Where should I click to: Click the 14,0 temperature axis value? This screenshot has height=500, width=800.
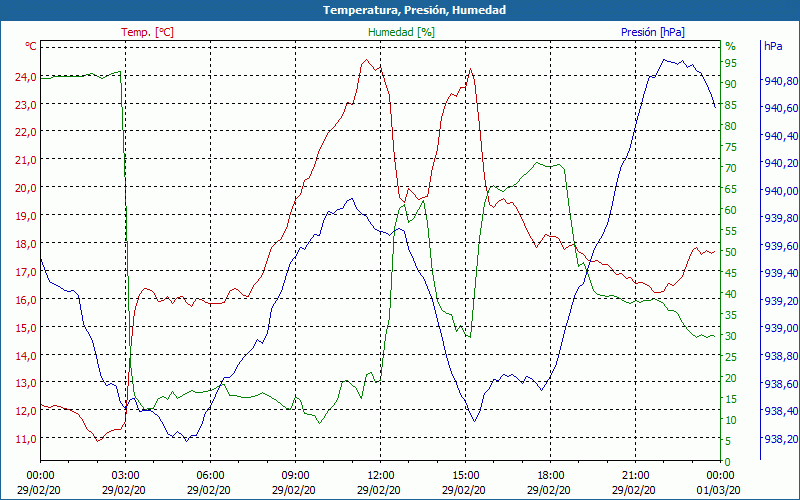click(27, 356)
